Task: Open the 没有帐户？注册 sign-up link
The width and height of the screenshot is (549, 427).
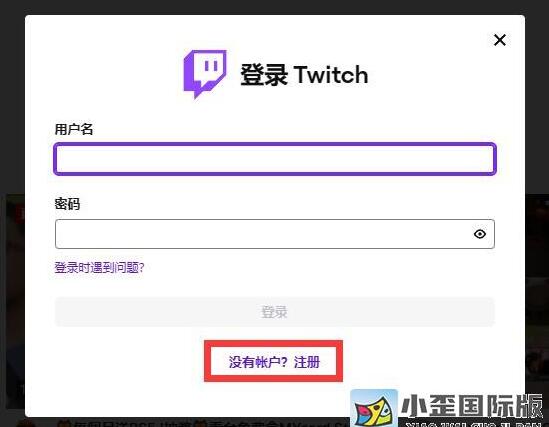Action: [x=274, y=362]
